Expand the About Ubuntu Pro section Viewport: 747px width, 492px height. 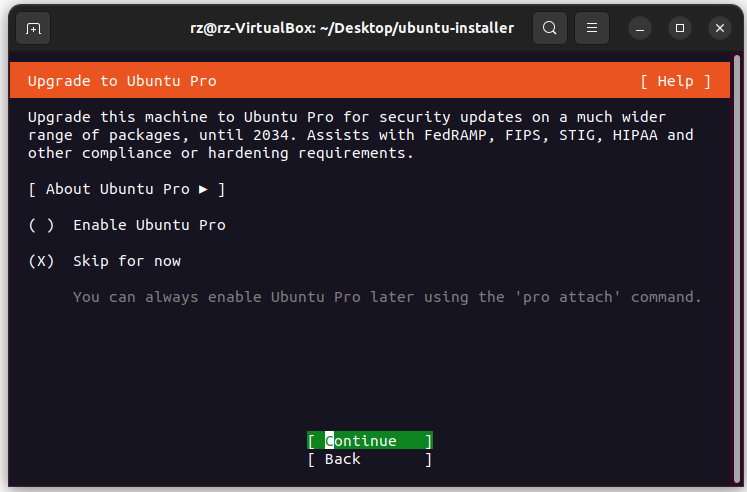point(127,189)
